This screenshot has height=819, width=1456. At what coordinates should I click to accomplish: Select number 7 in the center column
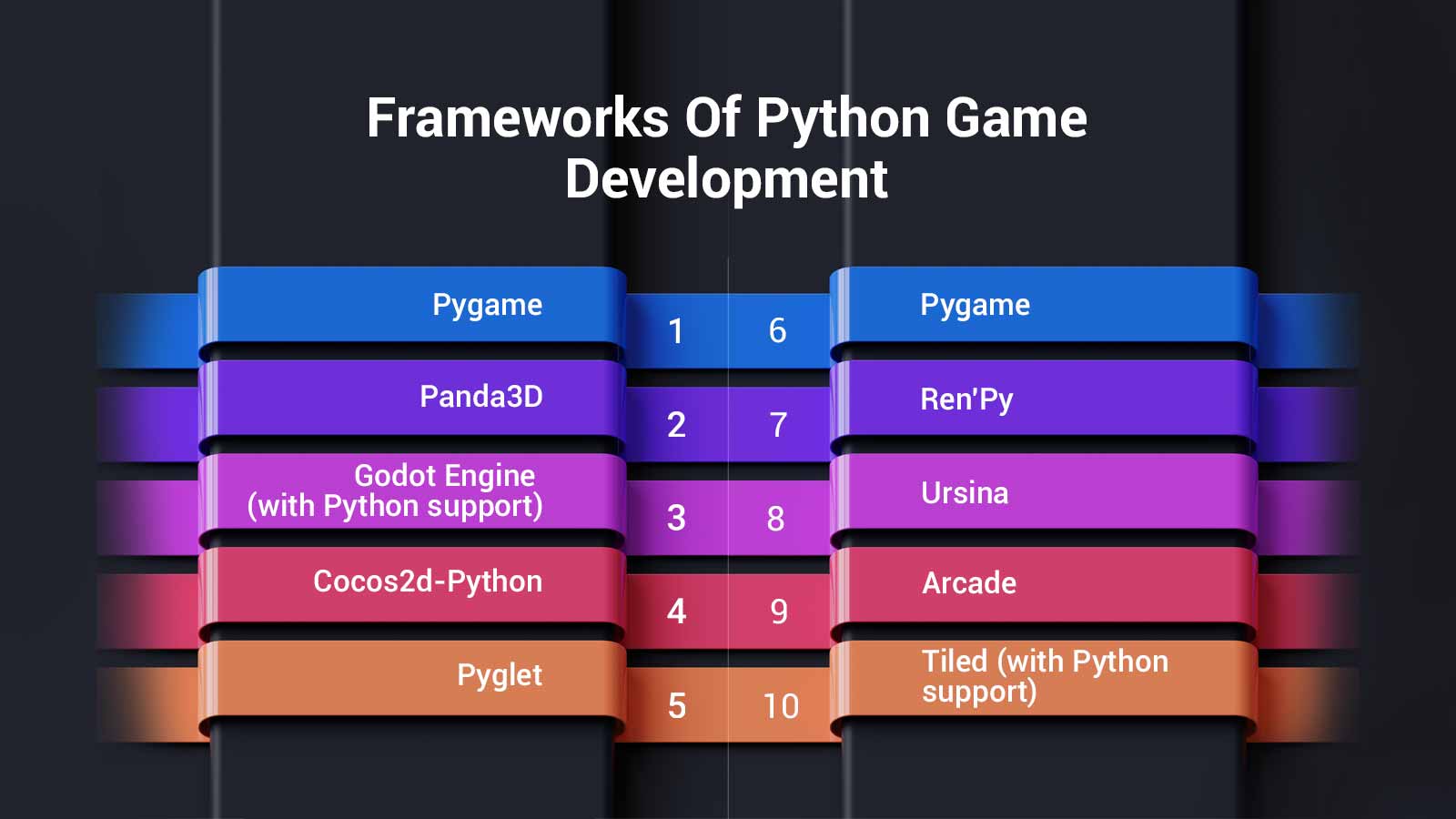pyautogui.click(x=778, y=425)
